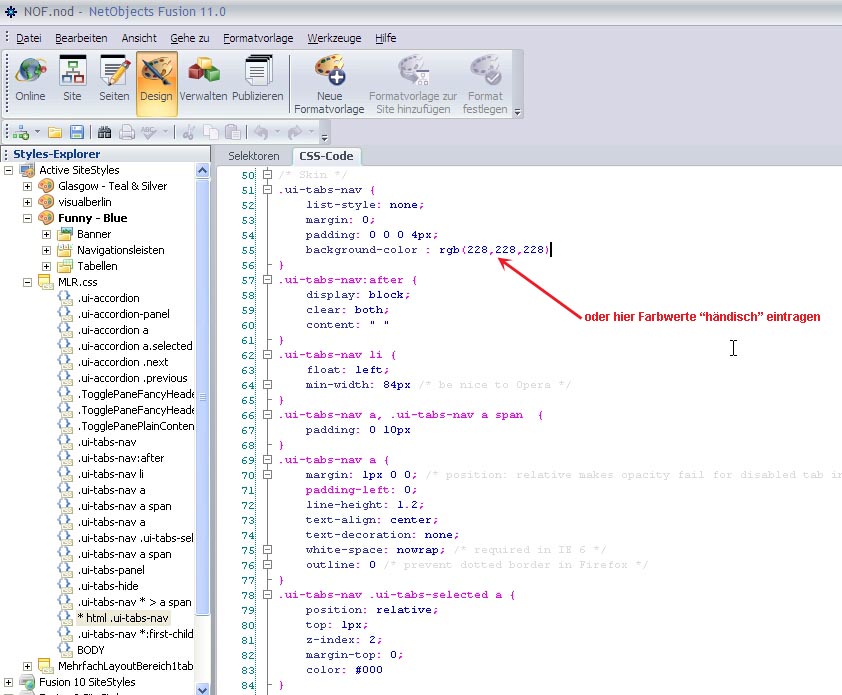Screen dimensions: 842x695
Task: Expand the Glasgow - Teal & Silver style
Action: [27, 186]
